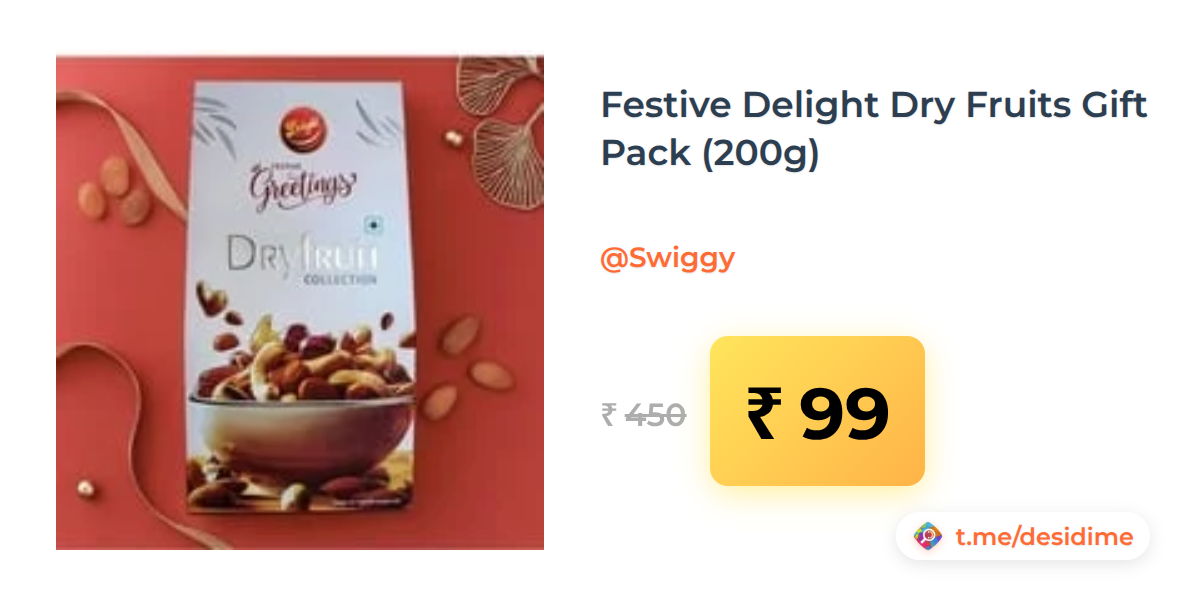Click the DesiDime logo icon

click(x=928, y=537)
